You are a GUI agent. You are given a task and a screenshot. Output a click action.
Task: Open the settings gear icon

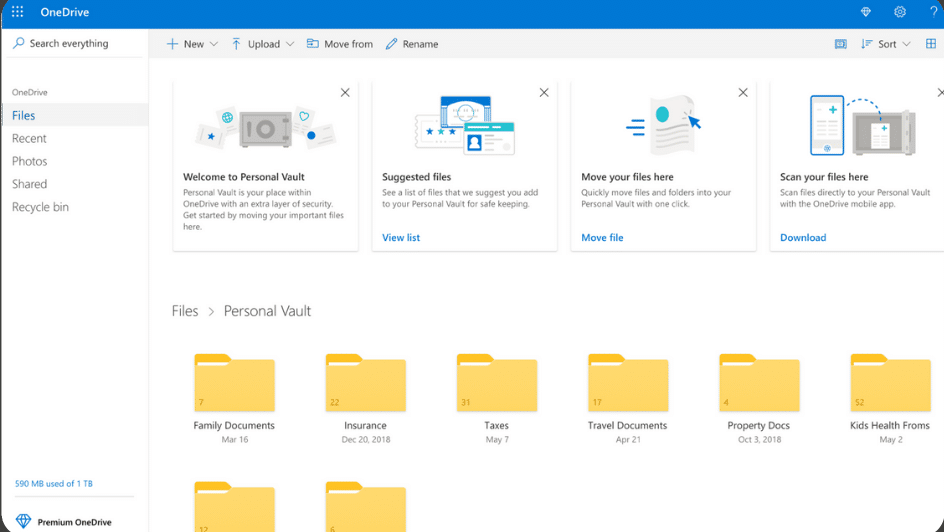pos(899,11)
